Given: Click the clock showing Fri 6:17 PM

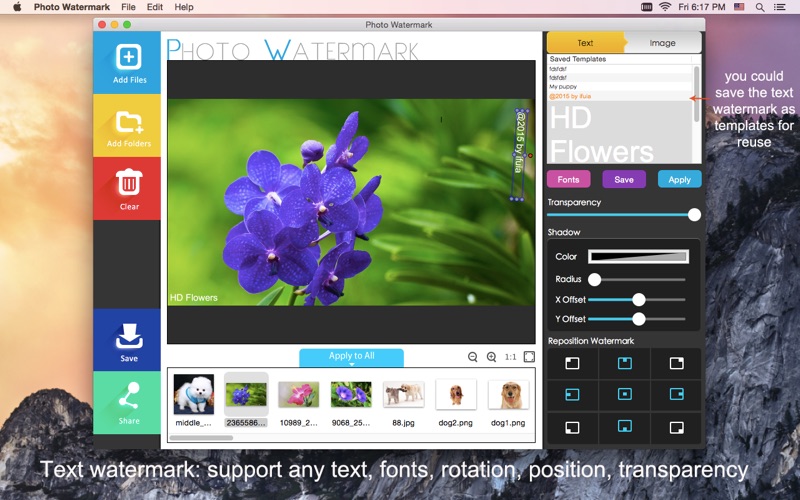Looking at the screenshot, I should pos(702,7).
